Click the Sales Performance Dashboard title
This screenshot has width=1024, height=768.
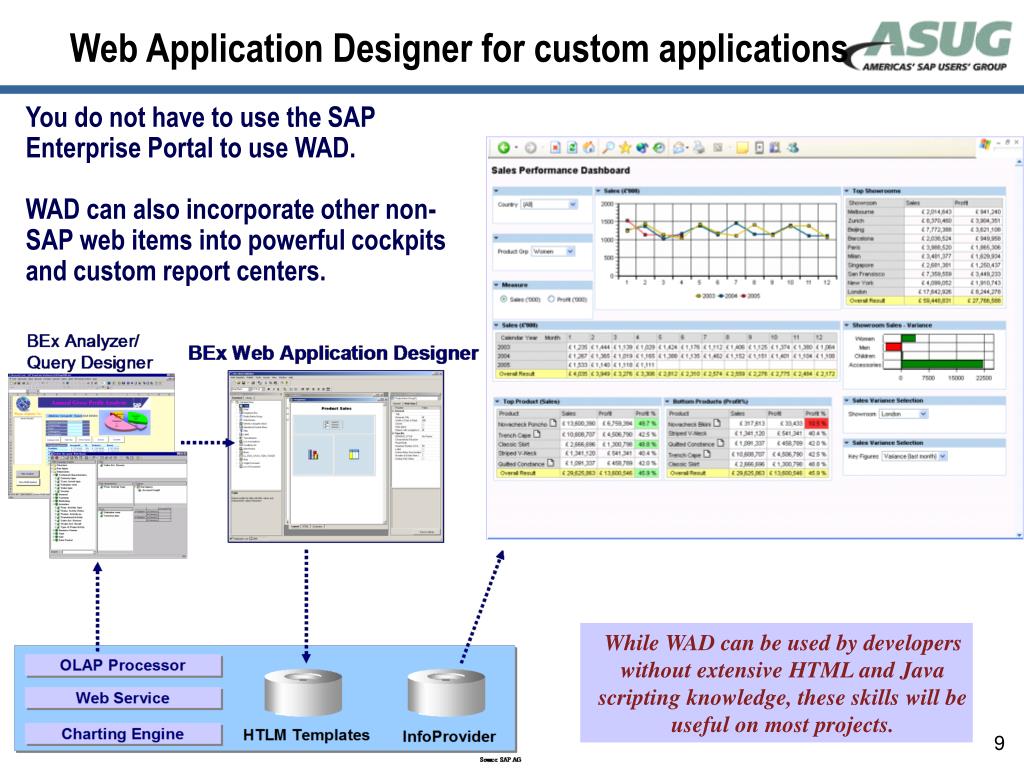pyautogui.click(x=560, y=170)
